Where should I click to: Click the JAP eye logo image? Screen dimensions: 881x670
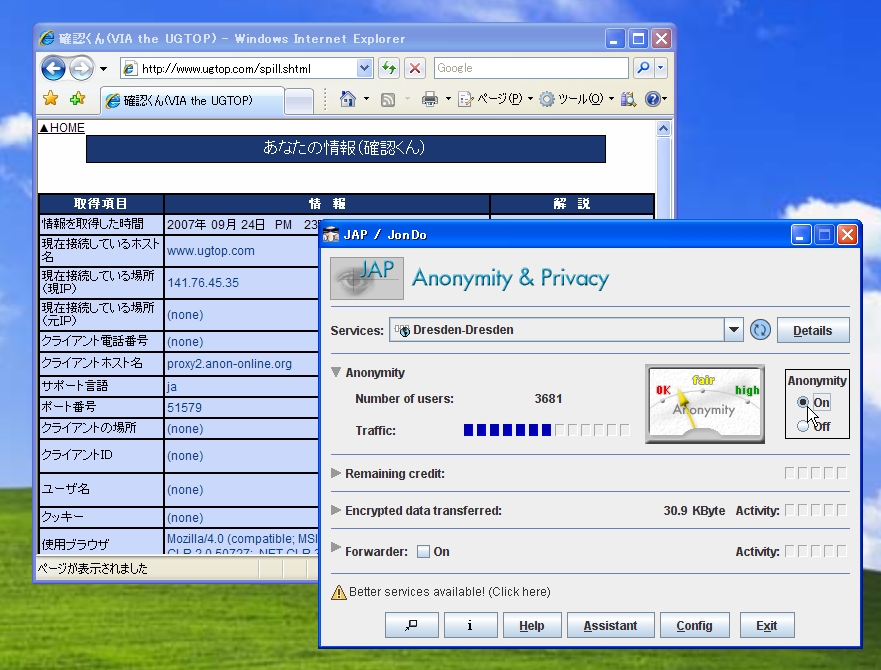coord(366,278)
